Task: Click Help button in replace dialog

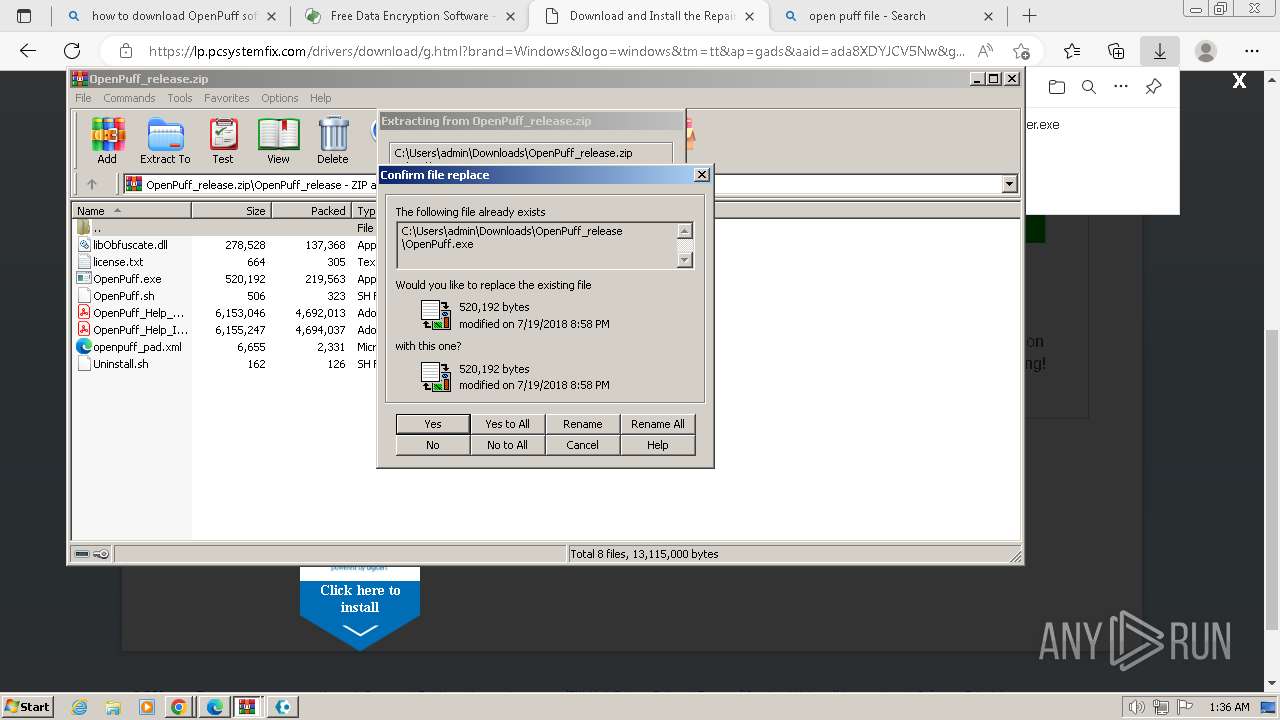Action: (658, 445)
